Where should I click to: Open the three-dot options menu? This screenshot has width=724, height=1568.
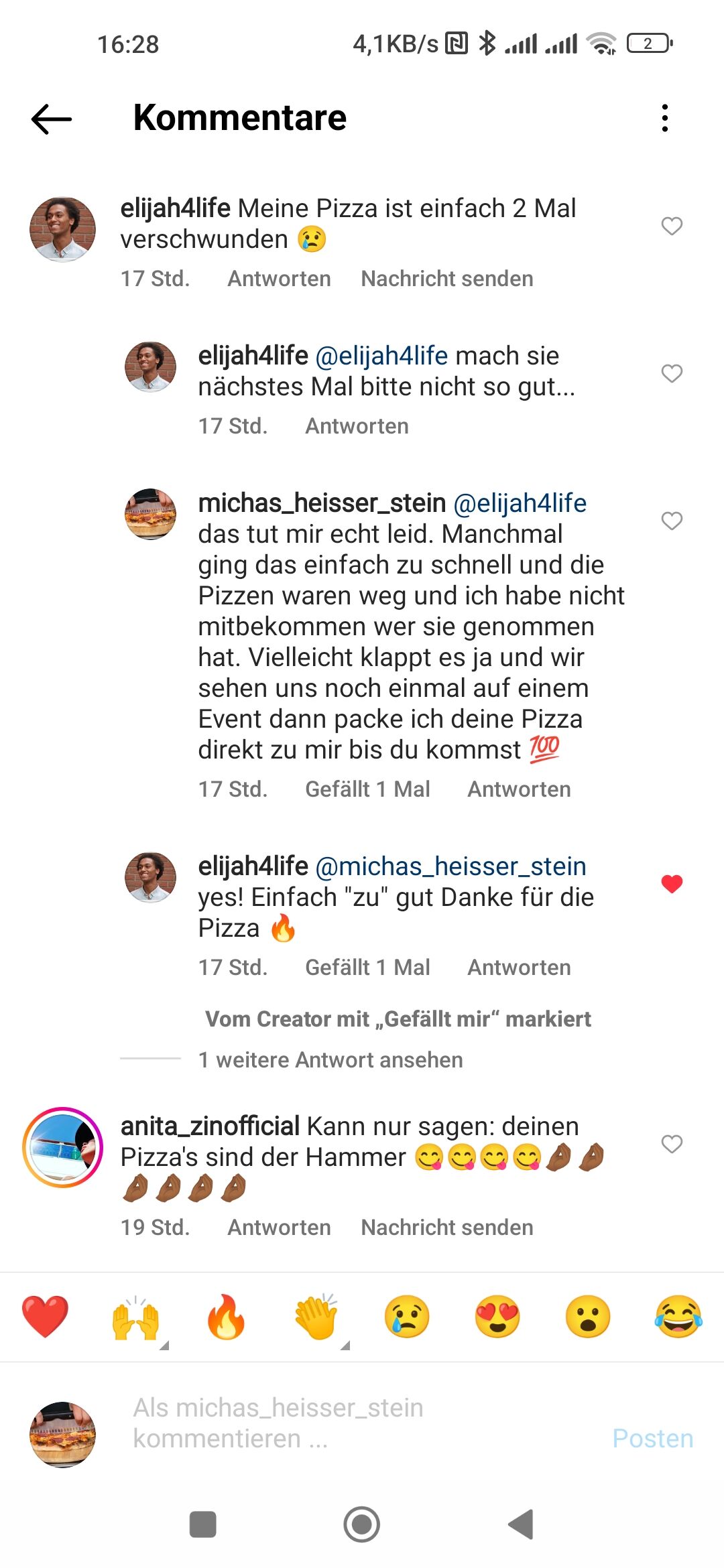click(x=665, y=119)
